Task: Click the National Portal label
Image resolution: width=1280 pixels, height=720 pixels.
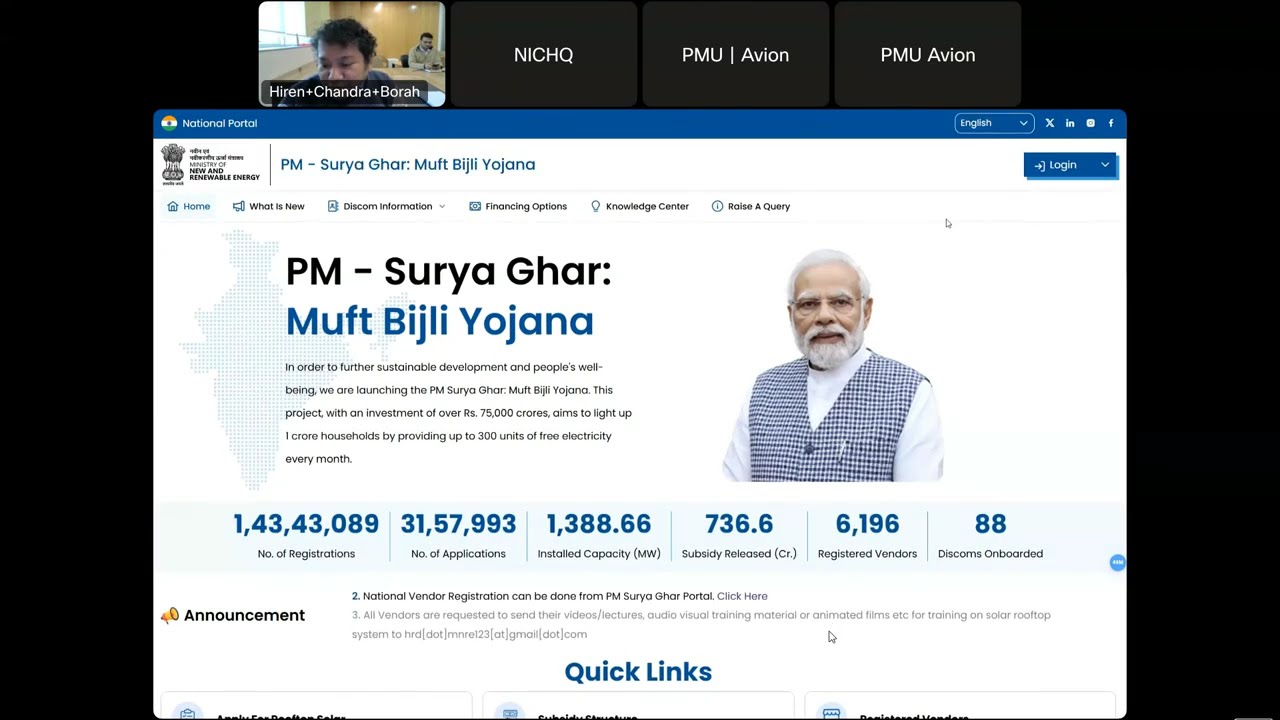Action: pos(220,123)
